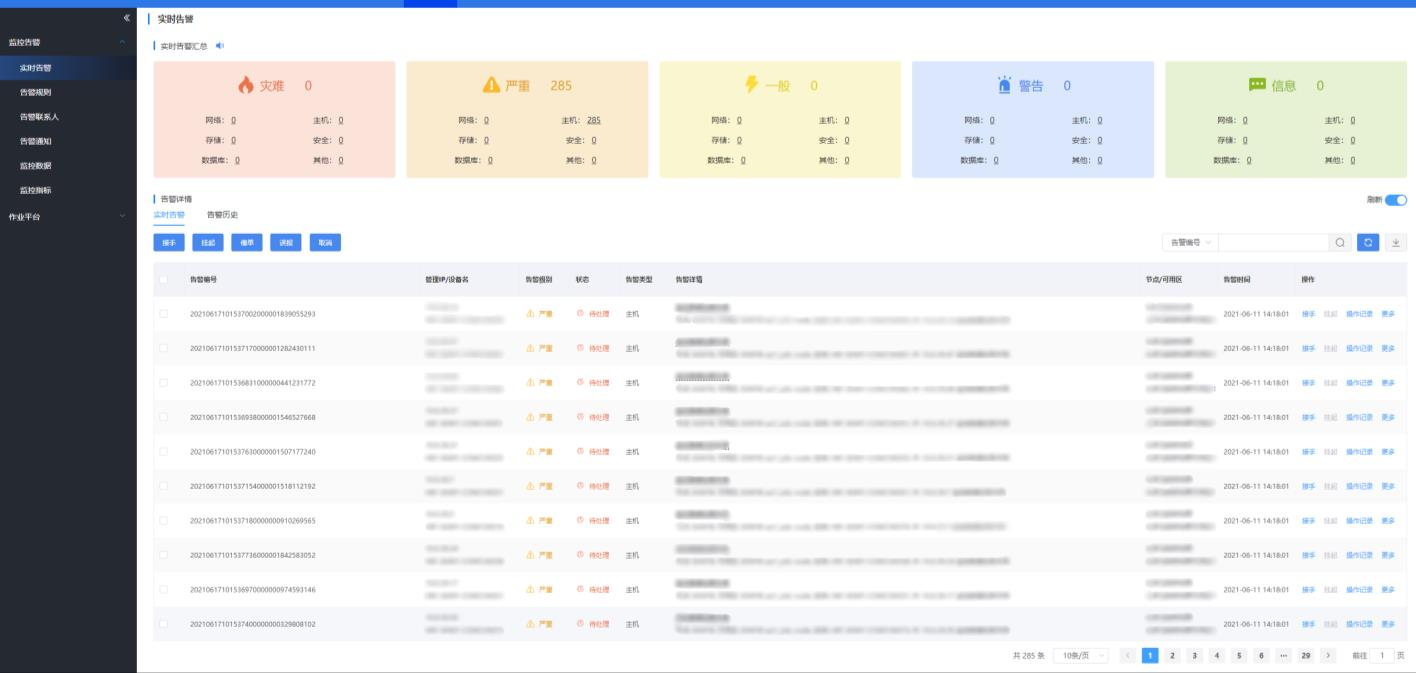Open 告警规则 in the sidebar
This screenshot has height=673, width=1416.
(36, 92)
